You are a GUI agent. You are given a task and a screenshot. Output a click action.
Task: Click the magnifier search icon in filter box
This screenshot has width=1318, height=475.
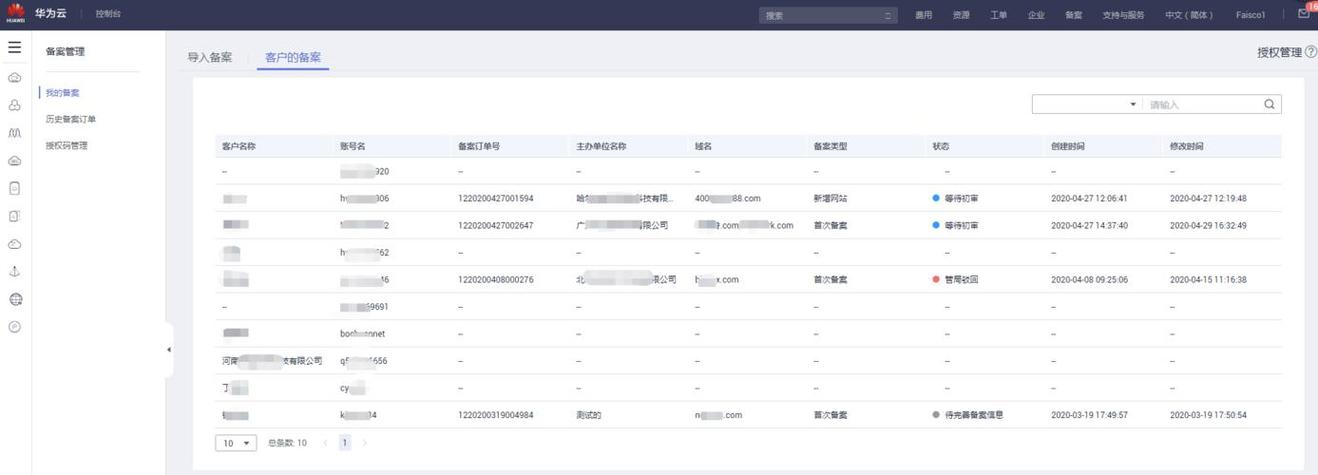[1269, 104]
